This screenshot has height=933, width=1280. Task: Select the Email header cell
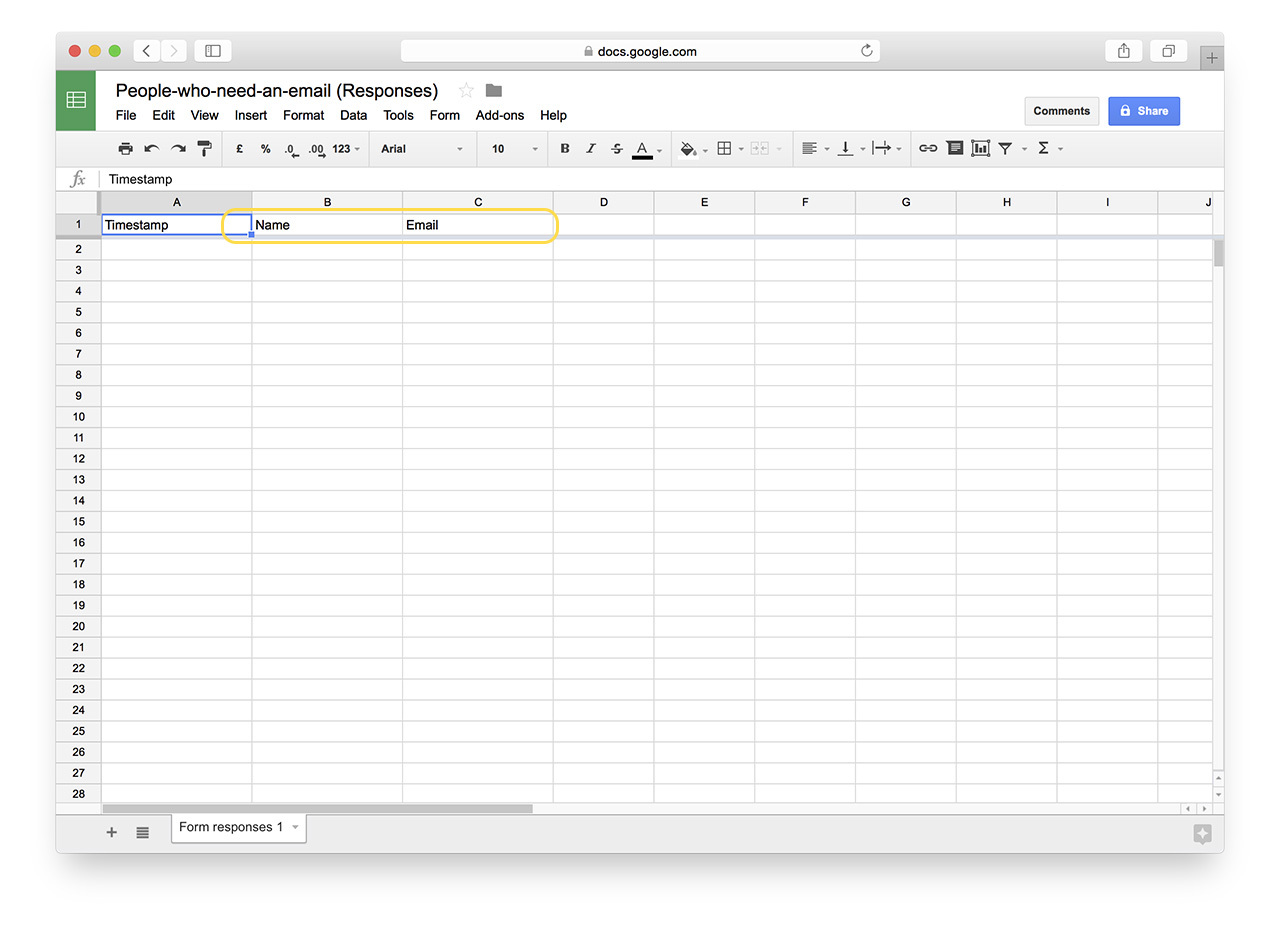pos(478,225)
